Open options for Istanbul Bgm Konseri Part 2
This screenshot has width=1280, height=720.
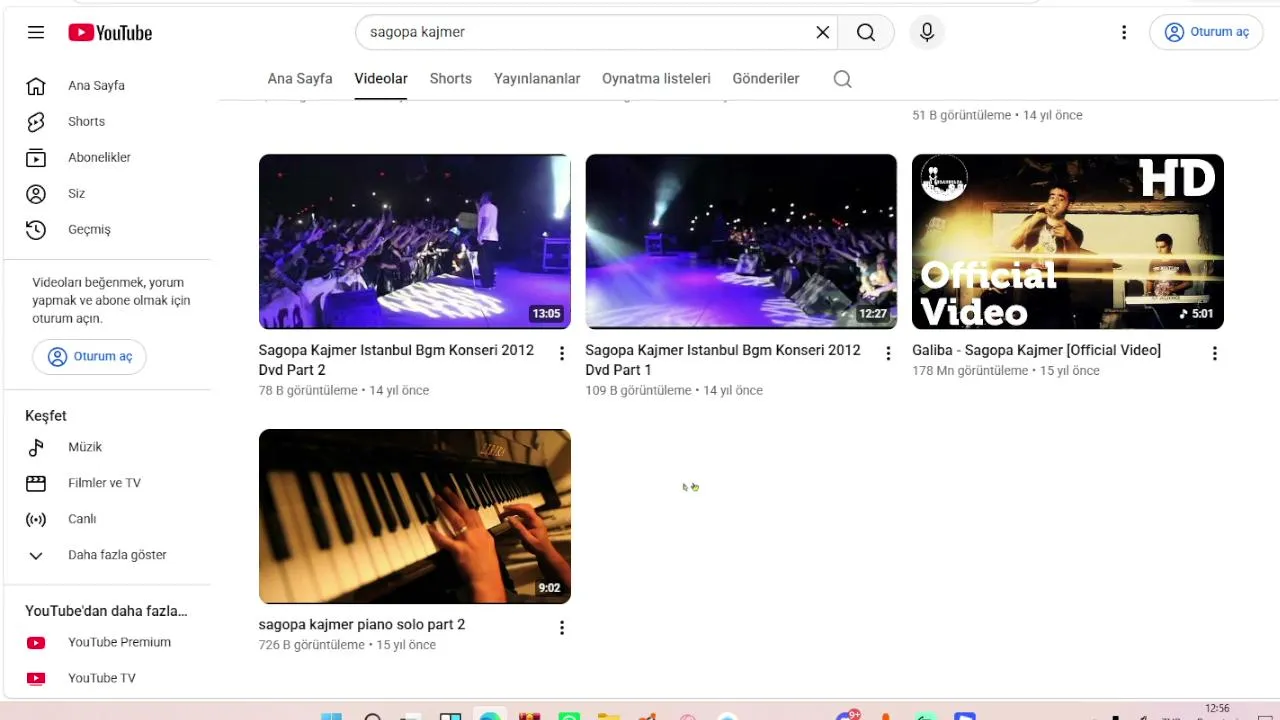coord(562,353)
